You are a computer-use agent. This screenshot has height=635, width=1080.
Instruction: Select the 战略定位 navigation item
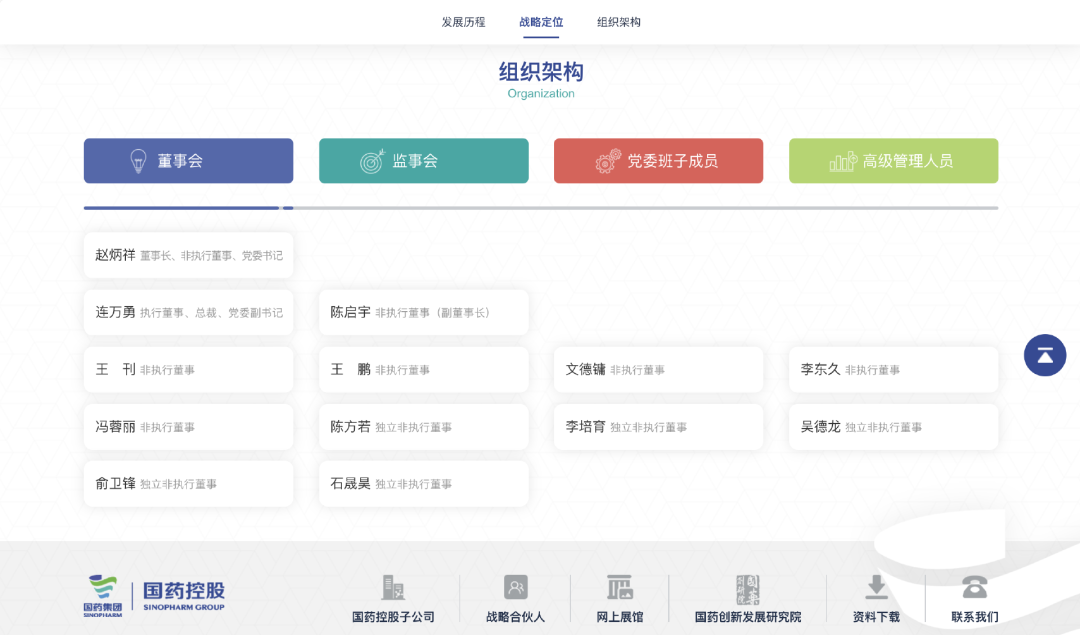(541, 20)
